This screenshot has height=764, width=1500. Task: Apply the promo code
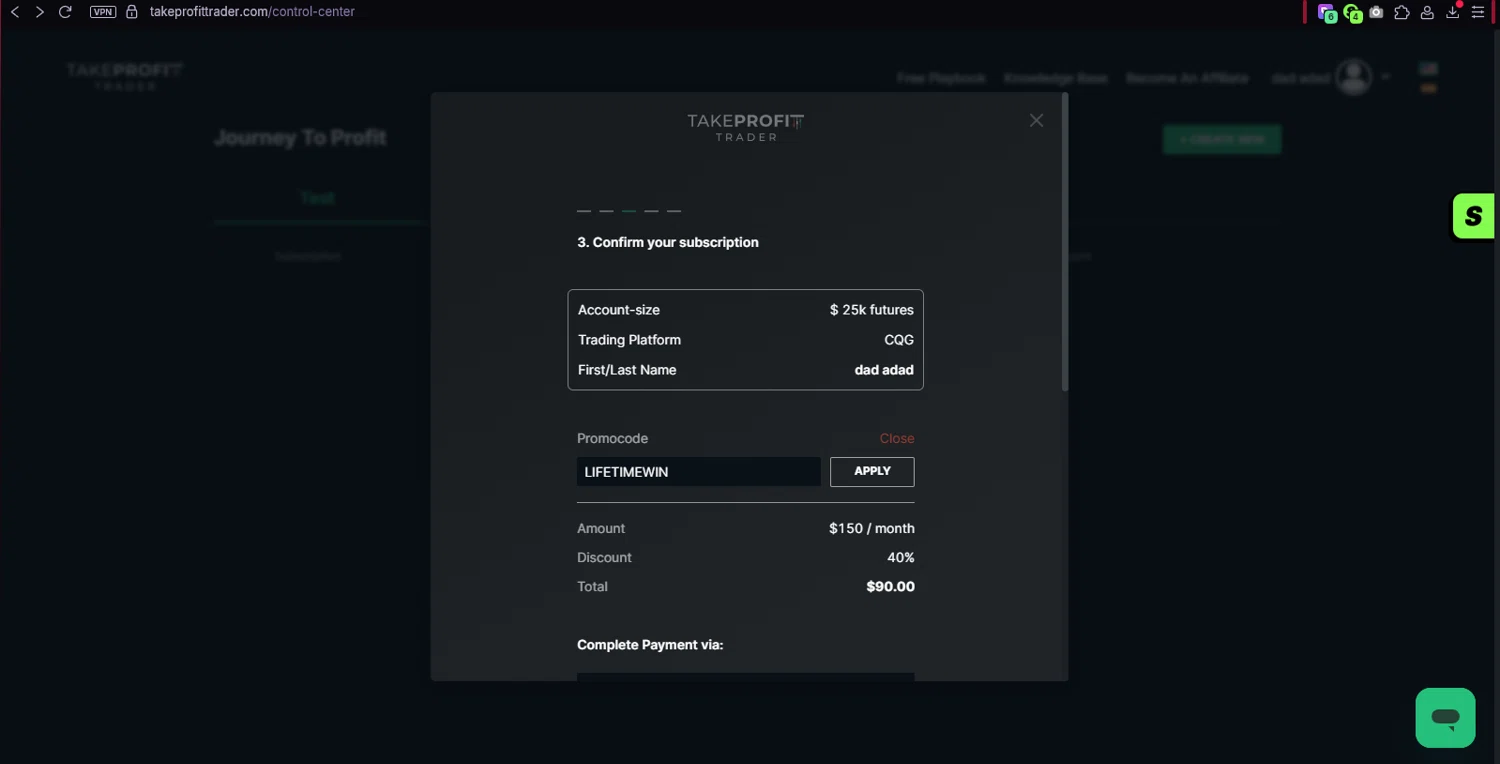[872, 472]
